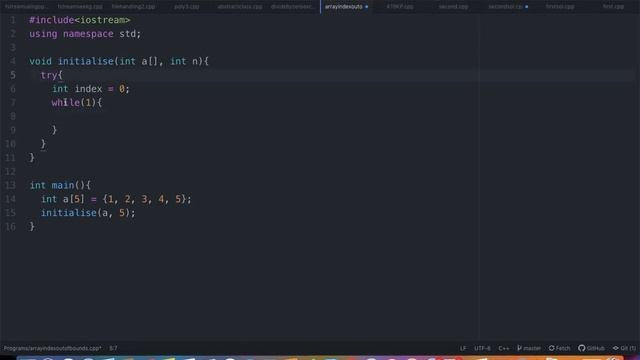Screen dimensions: 640x360
Task: Click the modified dot on arrayindexouto tab
Action: pyautogui.click(x=367, y=7)
